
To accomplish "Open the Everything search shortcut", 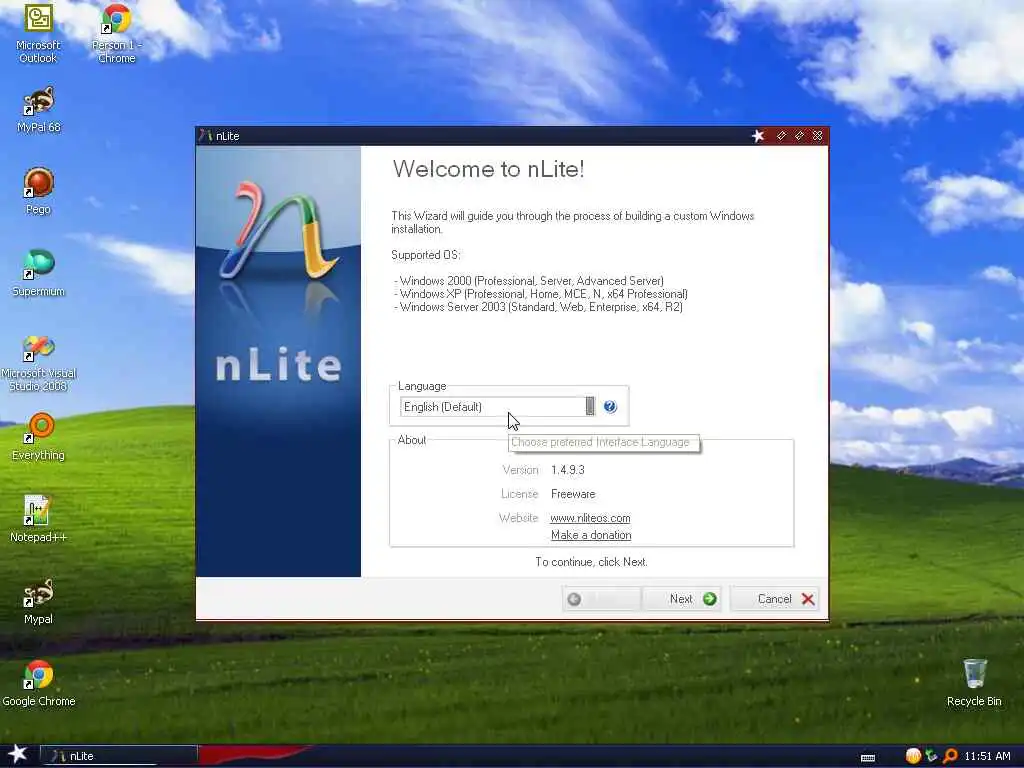I will pos(39,438).
